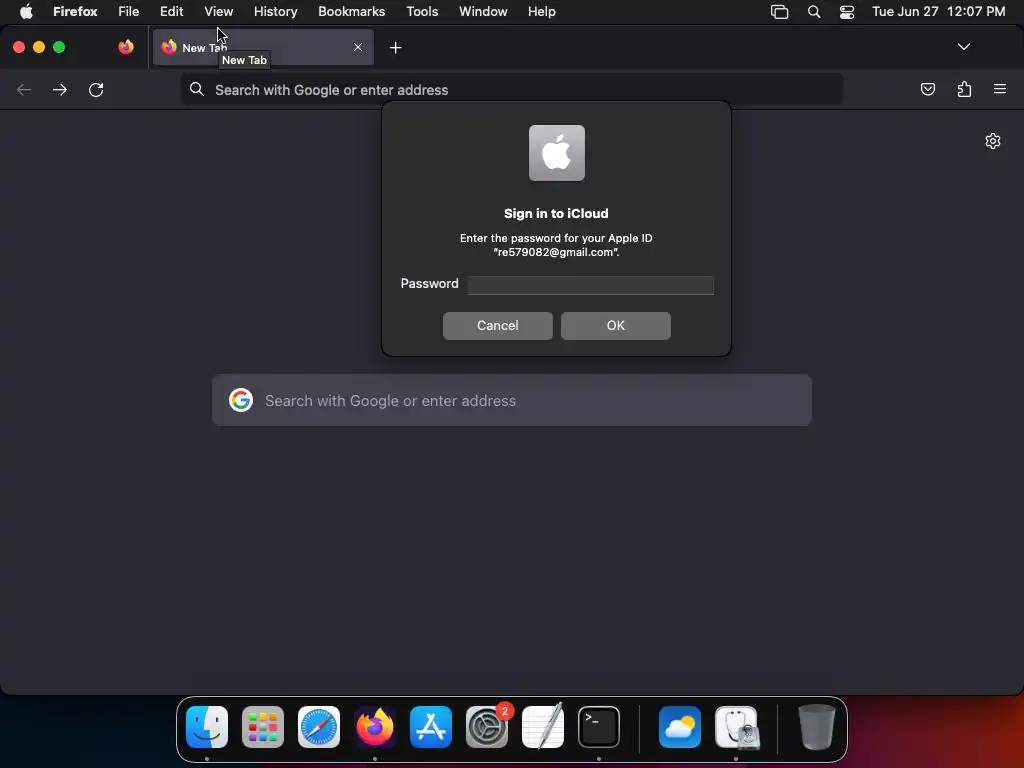
Task: Open the View menu
Action: pyautogui.click(x=218, y=11)
